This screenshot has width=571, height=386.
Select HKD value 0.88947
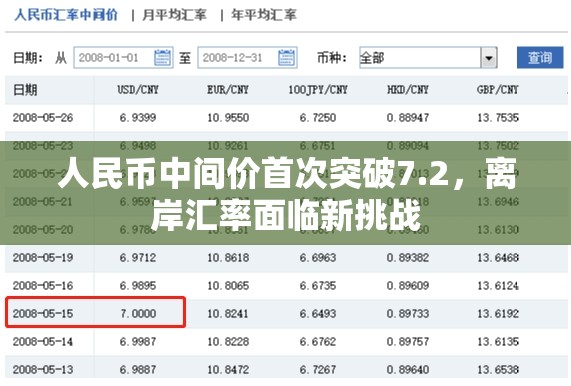click(x=408, y=118)
